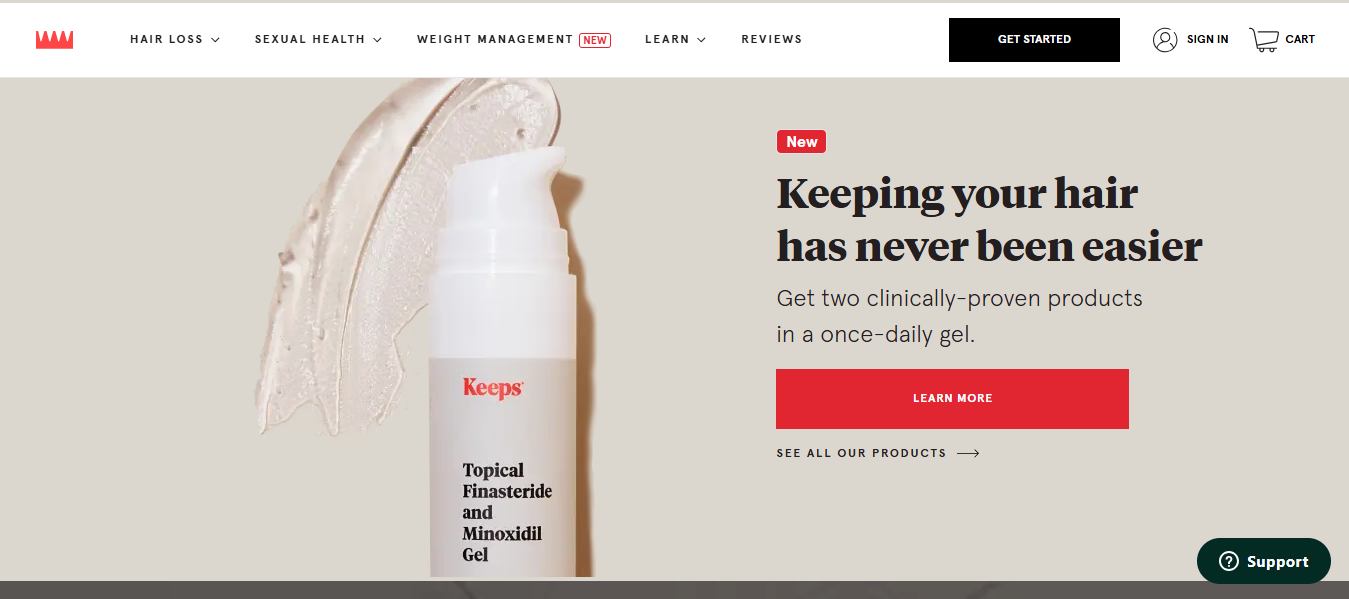Image resolution: width=1349 pixels, height=599 pixels.
Task: Click the red New badge above headline
Action: [x=801, y=142]
